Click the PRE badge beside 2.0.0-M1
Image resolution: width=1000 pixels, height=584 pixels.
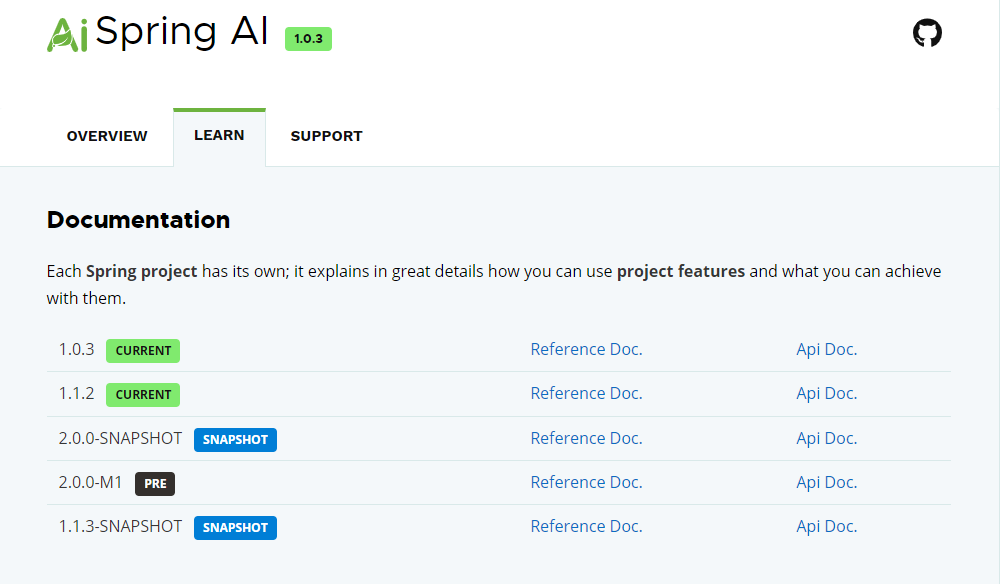click(155, 484)
